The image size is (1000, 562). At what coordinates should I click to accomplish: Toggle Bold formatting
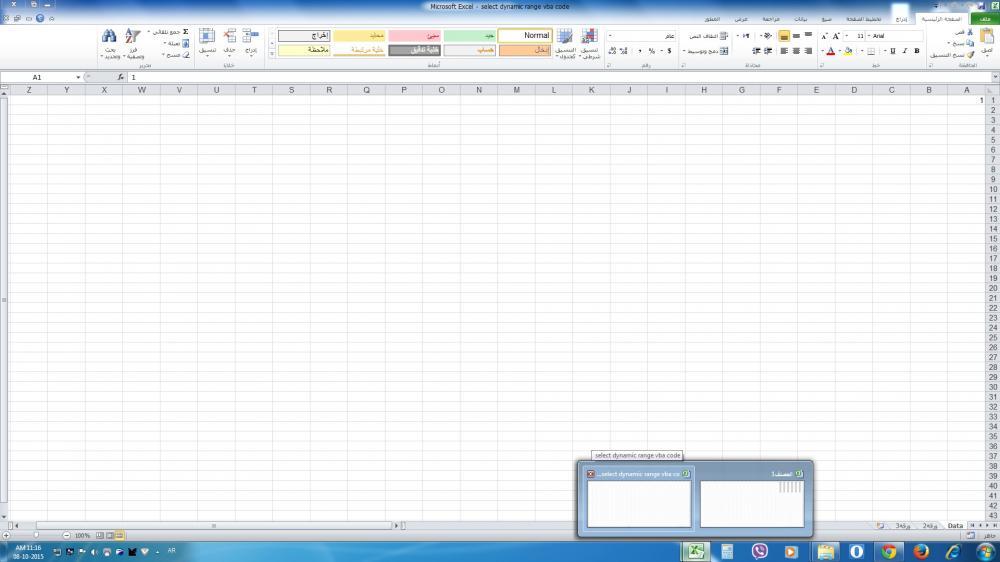click(x=917, y=51)
